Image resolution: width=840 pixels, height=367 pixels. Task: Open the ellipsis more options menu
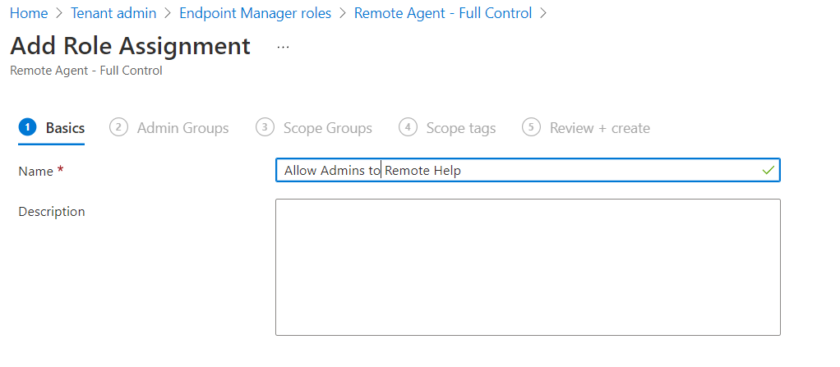coord(283,47)
